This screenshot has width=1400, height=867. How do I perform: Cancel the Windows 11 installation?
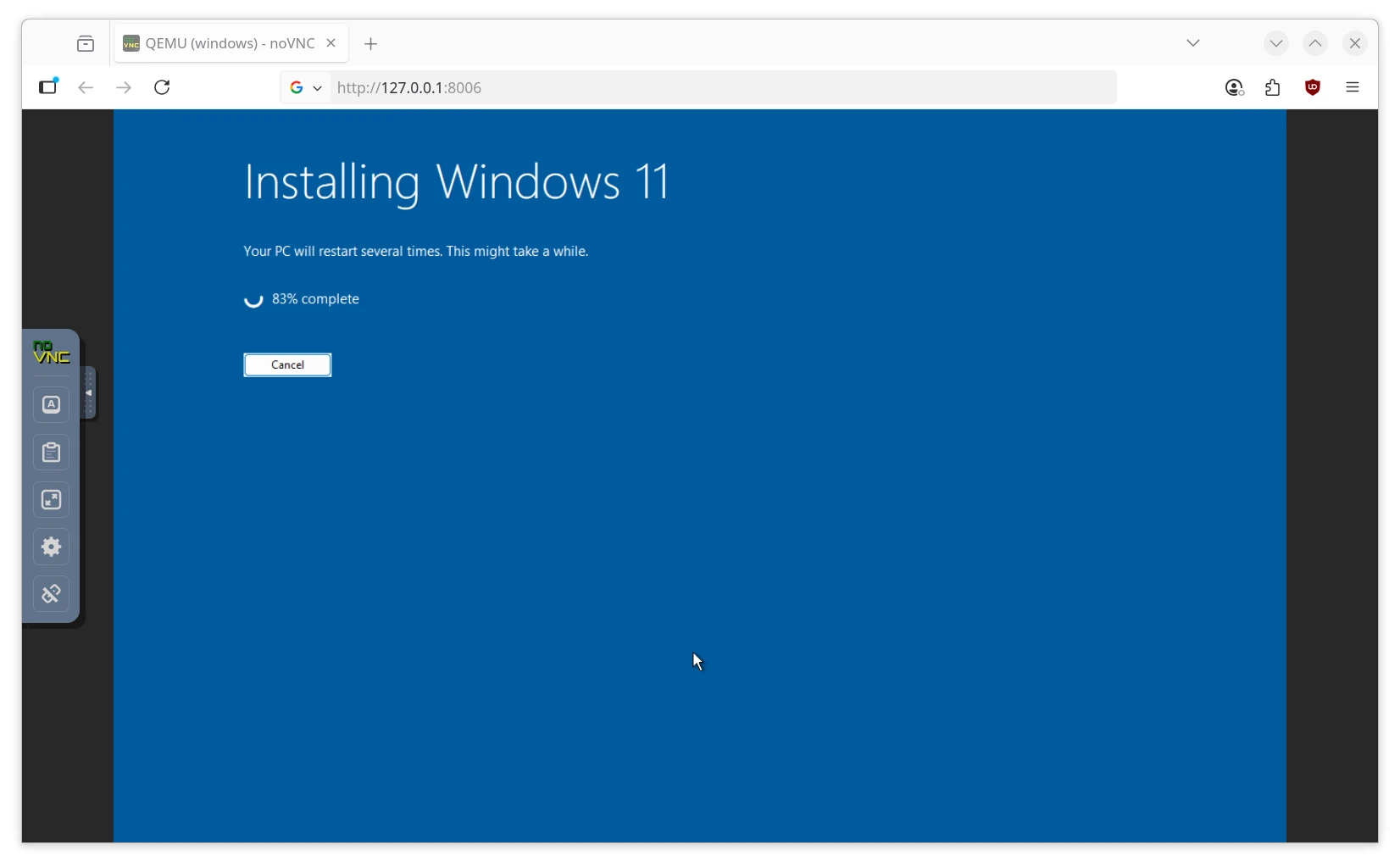287,365
